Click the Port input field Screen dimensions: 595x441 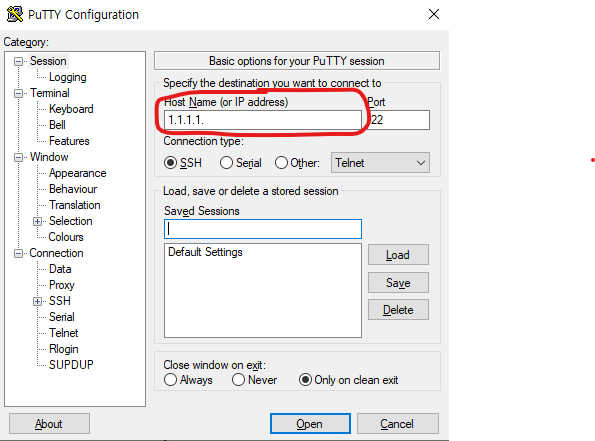click(x=398, y=120)
